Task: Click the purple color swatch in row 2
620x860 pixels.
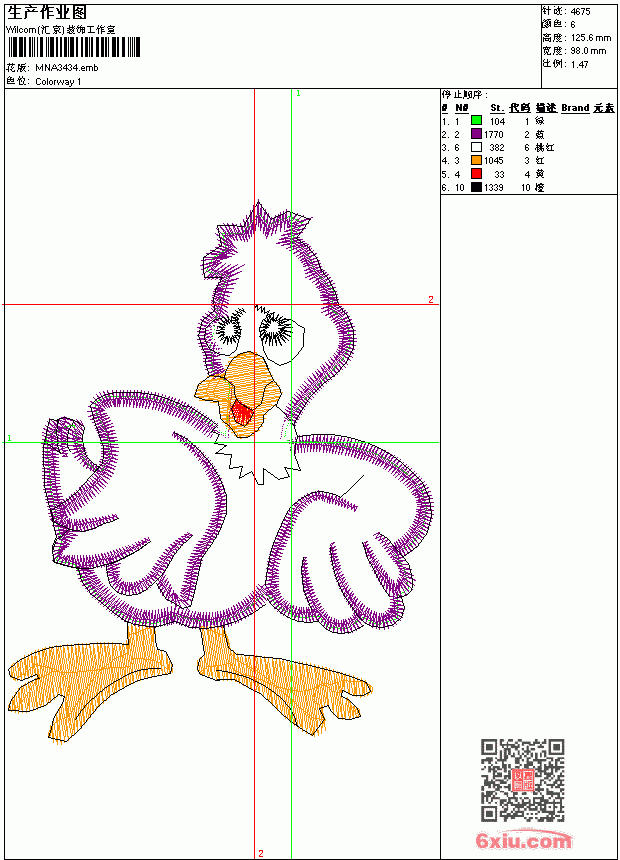Action: click(x=476, y=134)
